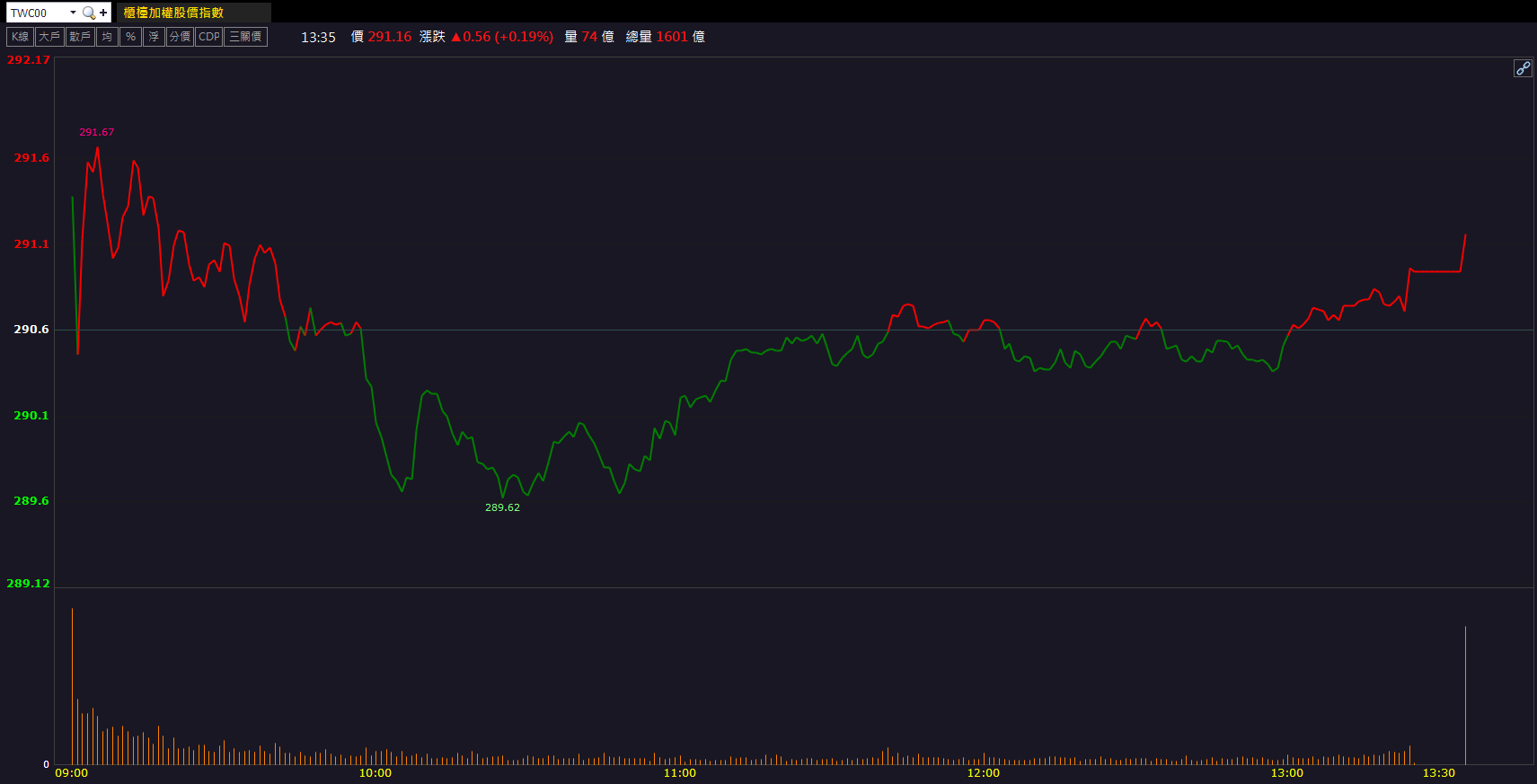Toggle the 散戶 retail indicator

(x=80, y=37)
